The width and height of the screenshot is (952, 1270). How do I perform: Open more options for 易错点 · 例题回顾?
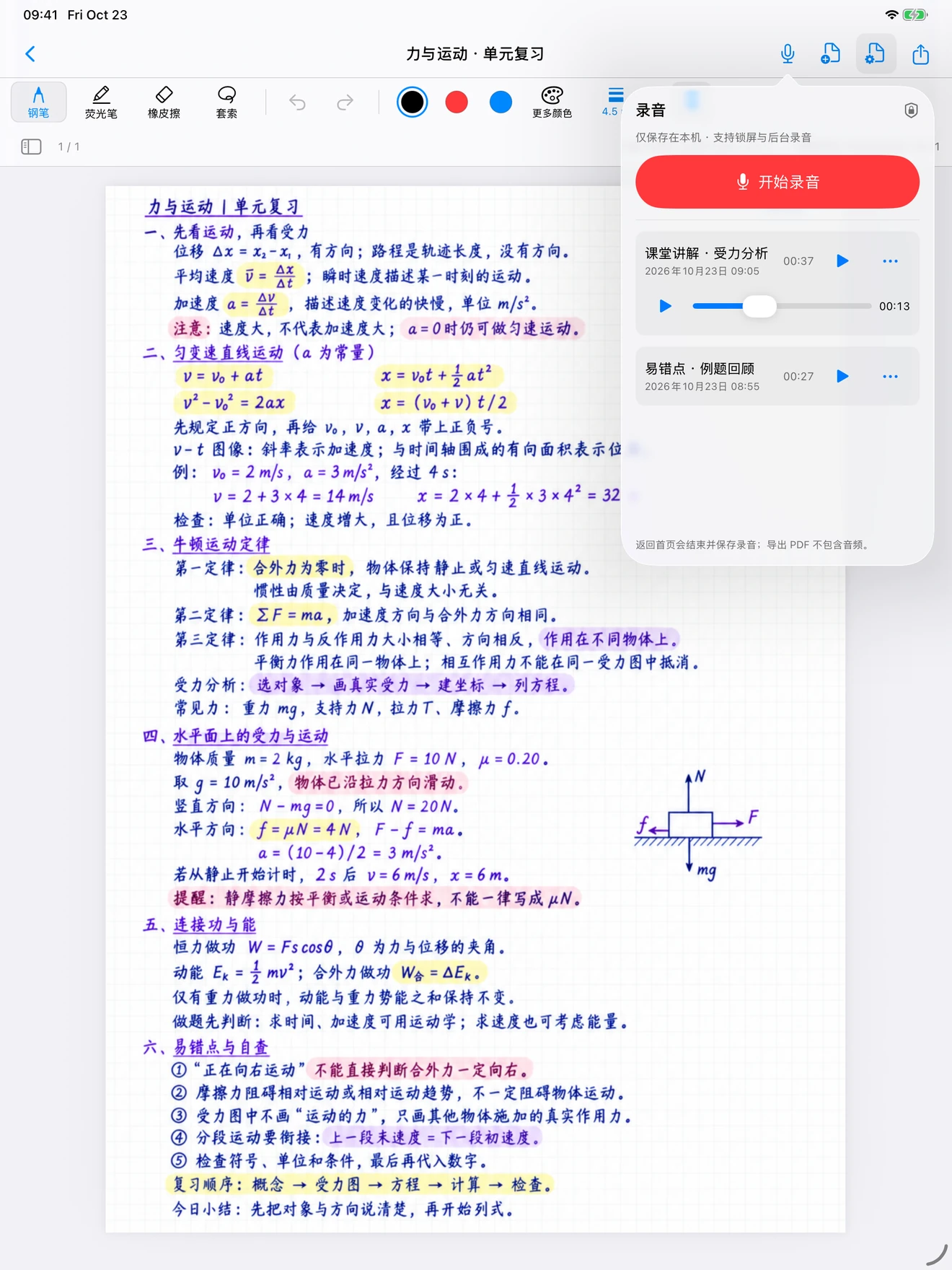891,376
